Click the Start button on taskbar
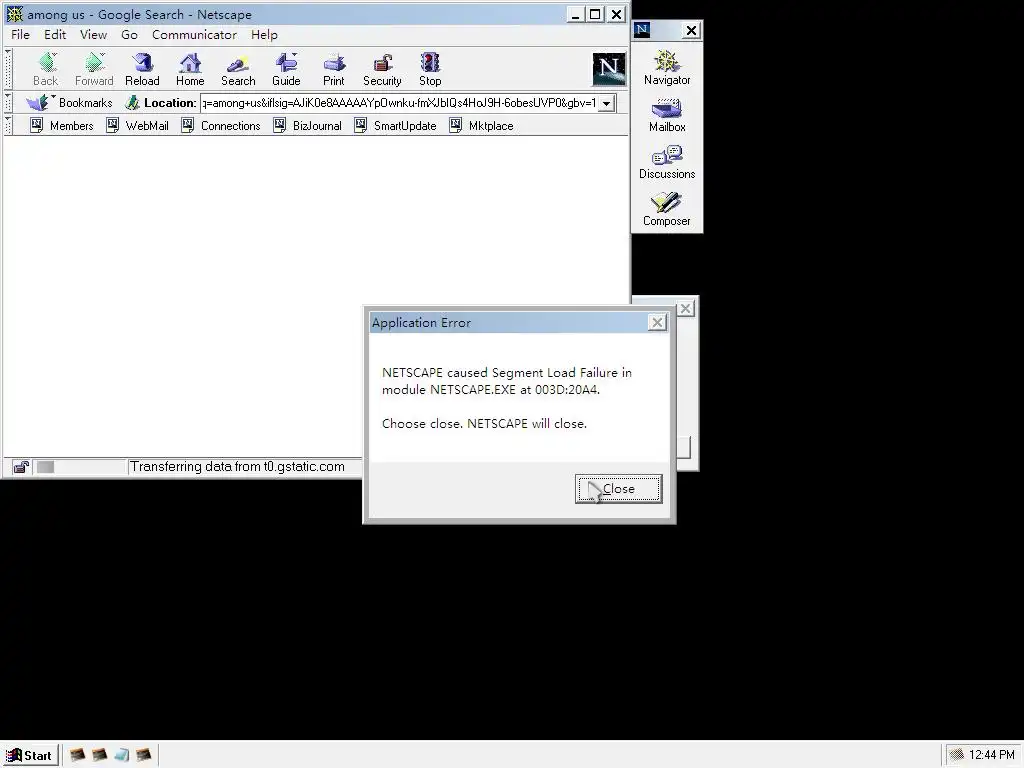 click(x=29, y=756)
